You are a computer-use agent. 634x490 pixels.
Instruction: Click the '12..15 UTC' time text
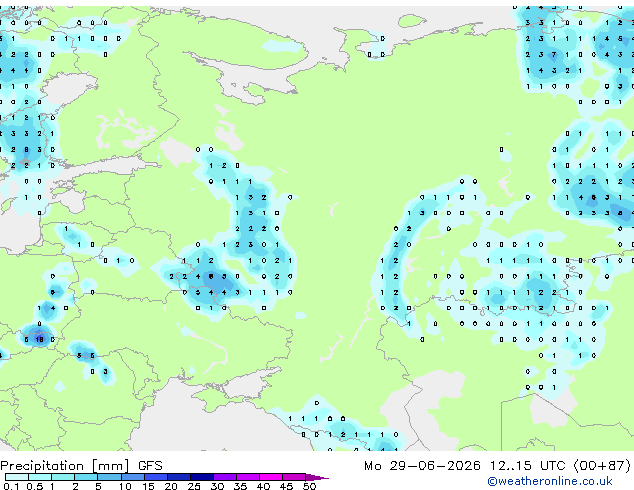(528, 466)
